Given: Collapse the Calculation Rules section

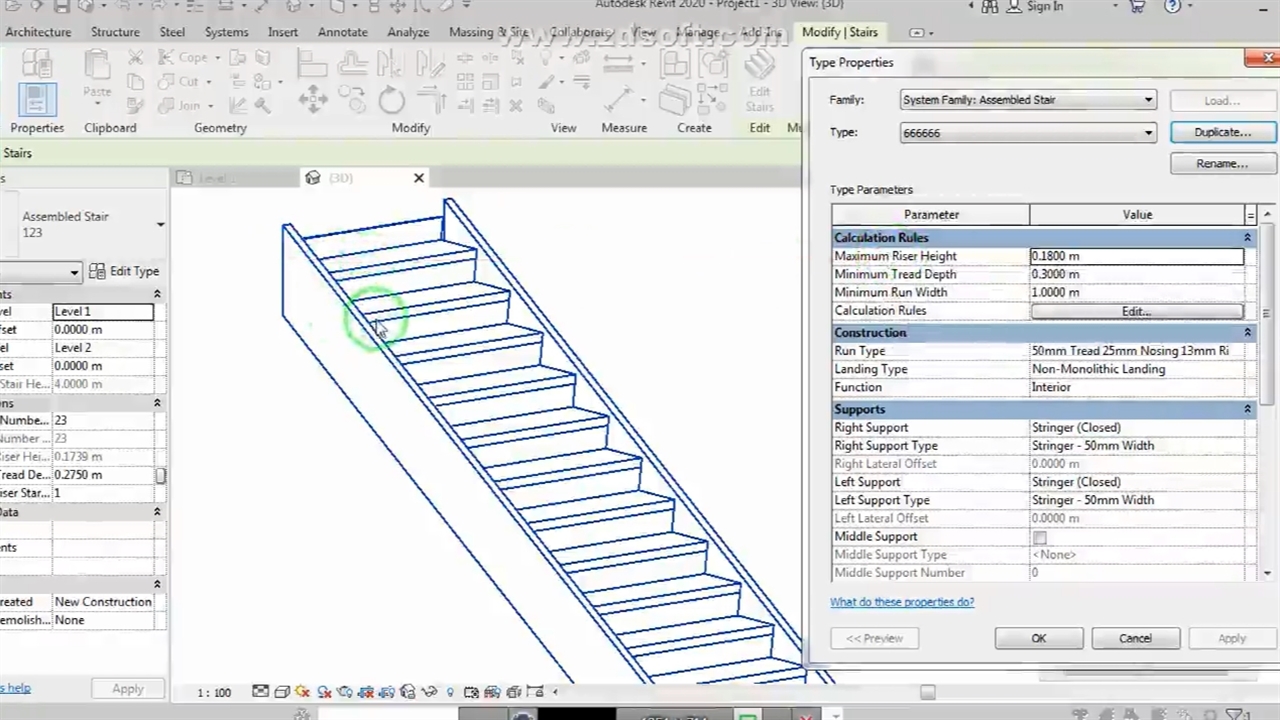Looking at the screenshot, I should tap(1247, 238).
